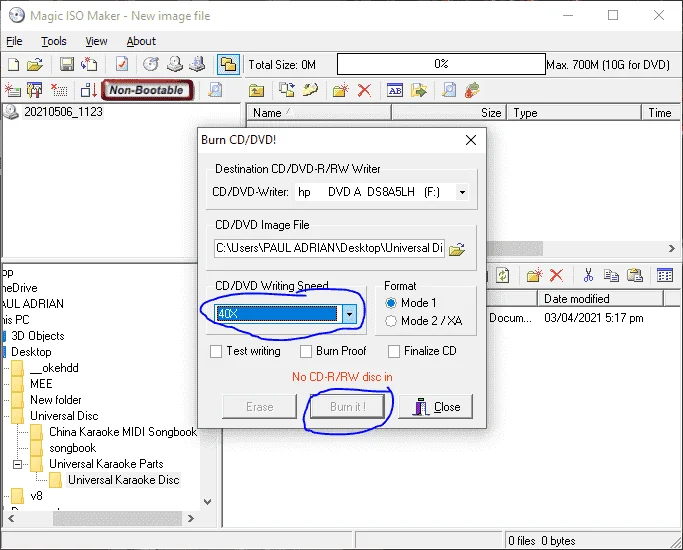683x550 pixels.
Task: Click the Burn CD/DVD toolbar icon
Action: [175, 64]
